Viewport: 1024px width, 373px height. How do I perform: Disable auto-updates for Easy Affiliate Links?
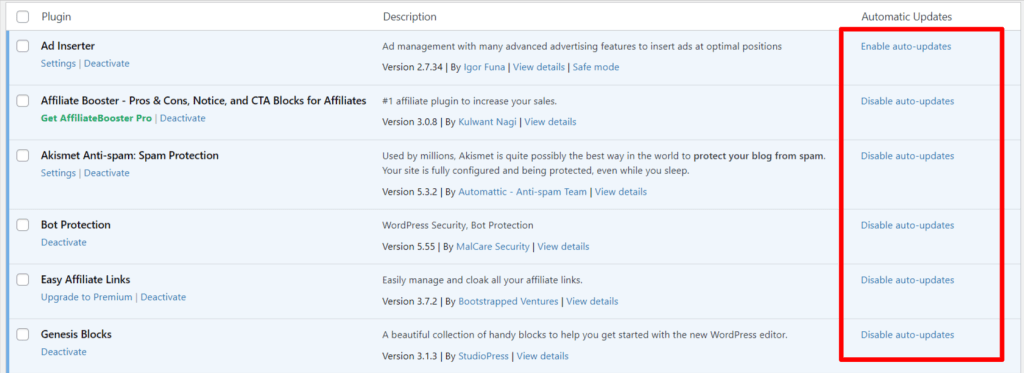pyautogui.click(x=907, y=280)
